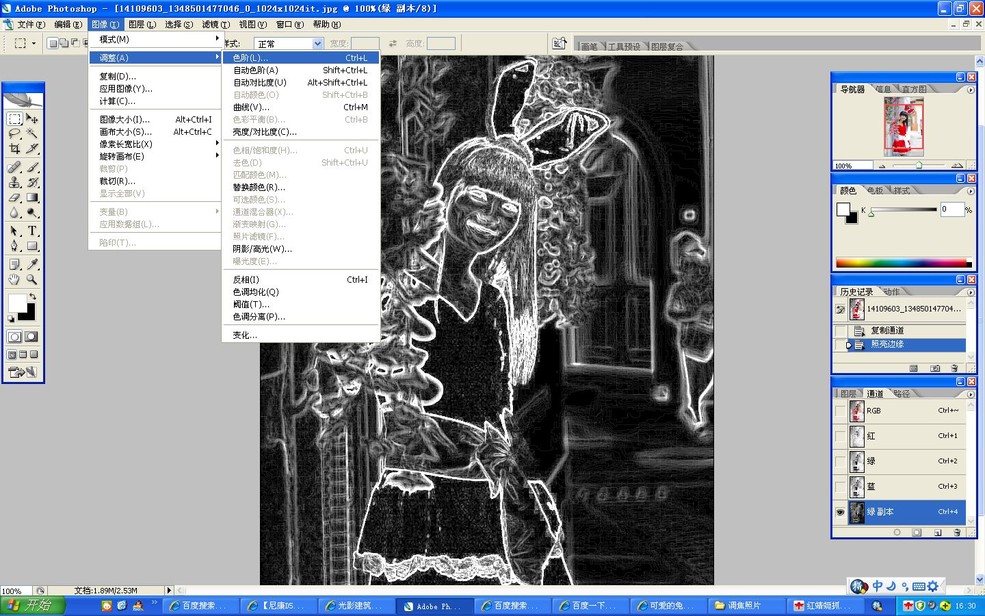The width and height of the screenshot is (985, 616).
Task: Open the History panel flyout menu
Action: (970, 292)
